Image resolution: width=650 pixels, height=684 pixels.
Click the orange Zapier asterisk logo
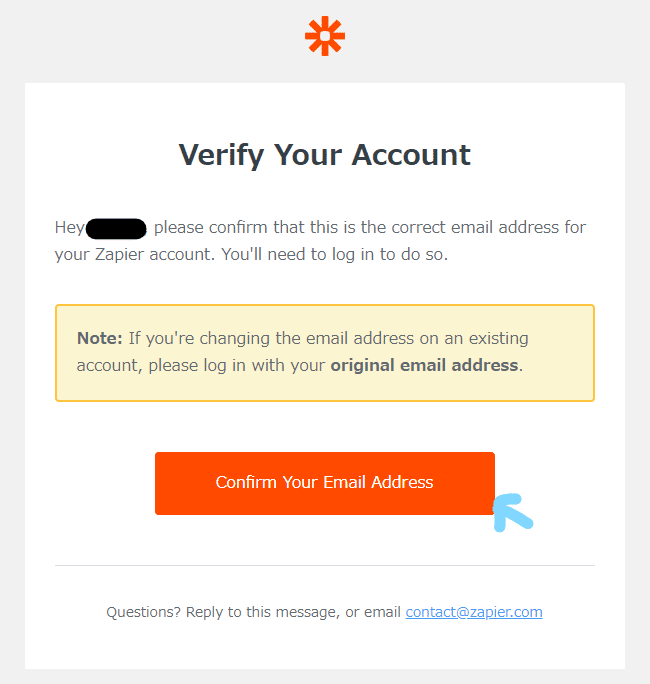coord(325,36)
